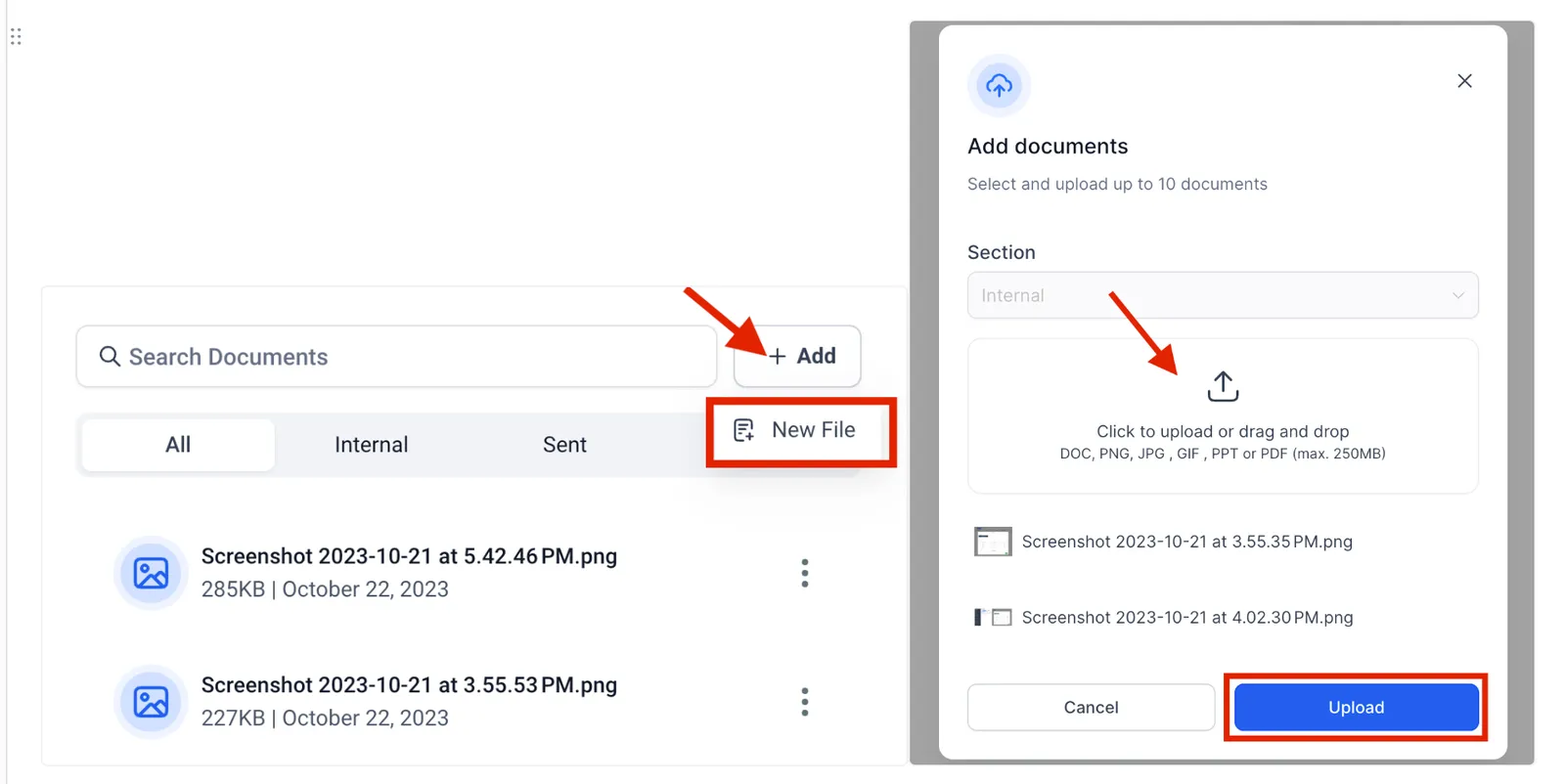Close the Add documents dialog
Image resolution: width=1565 pixels, height=784 pixels.
(1464, 81)
